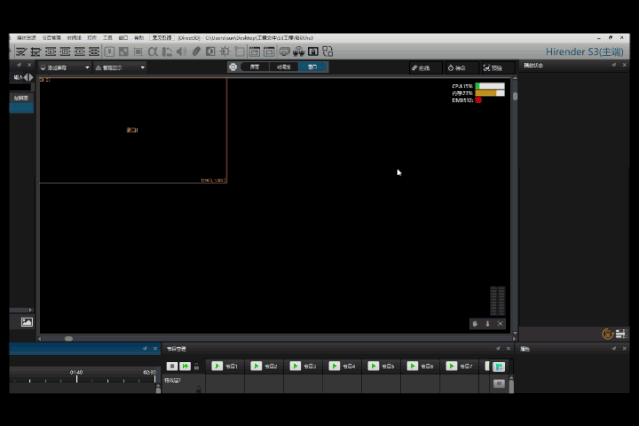Image resolution: width=639 pixels, height=426 pixels.
Task: Click the 01:40 marker on the timeline ruler
Action: (76, 372)
